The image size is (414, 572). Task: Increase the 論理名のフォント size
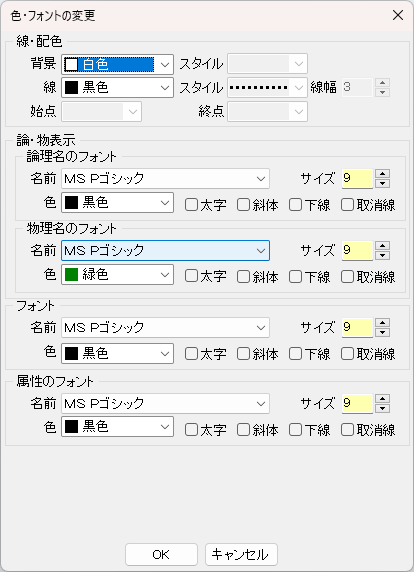tap(382, 174)
